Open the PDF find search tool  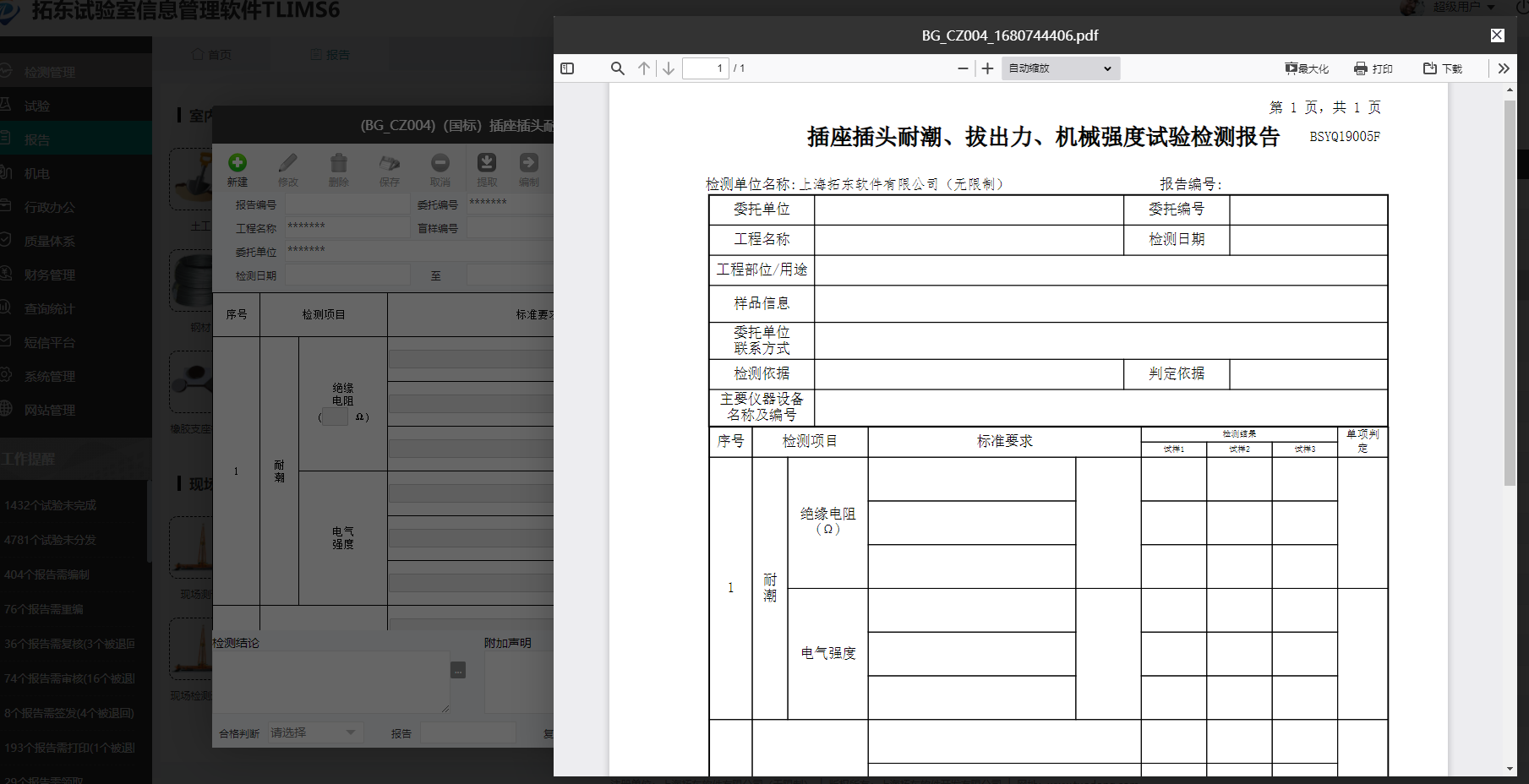(618, 68)
